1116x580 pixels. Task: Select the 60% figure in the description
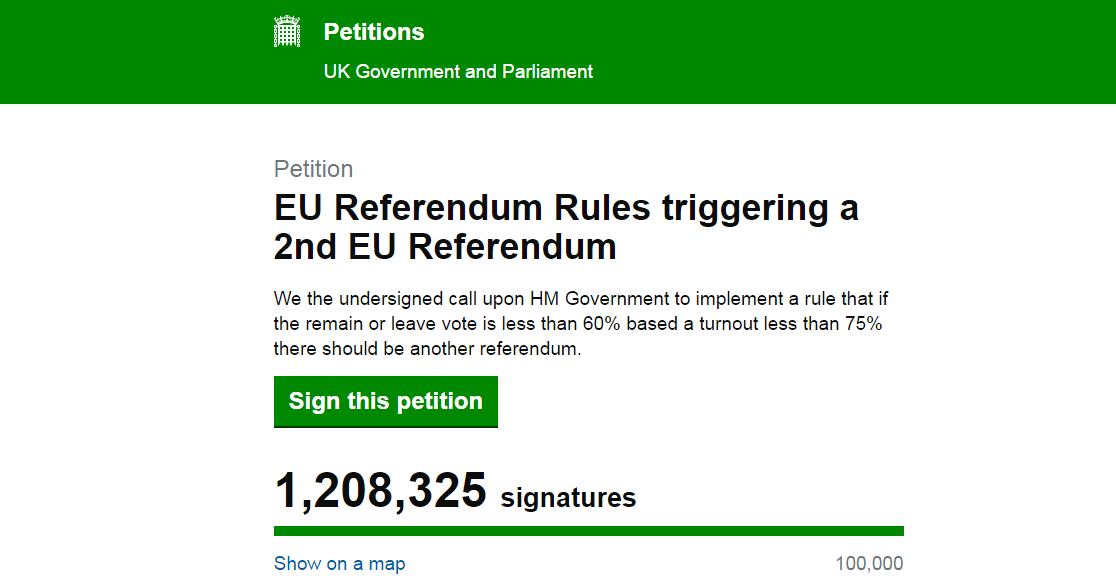click(601, 324)
